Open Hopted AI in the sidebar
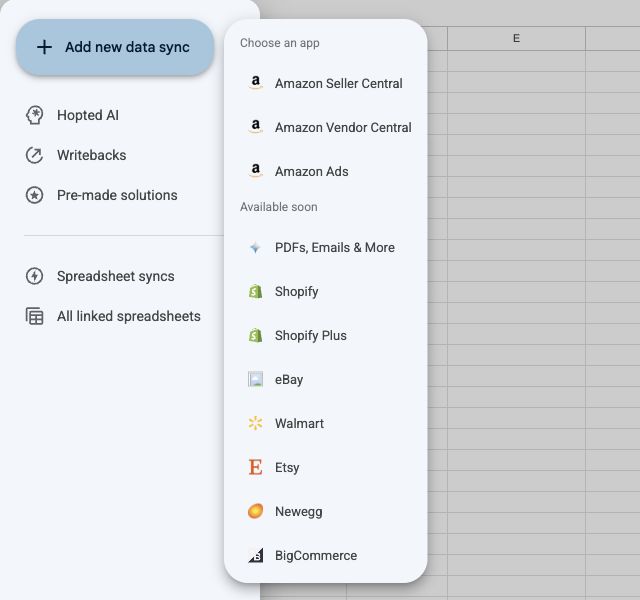 pyautogui.click(x=88, y=116)
